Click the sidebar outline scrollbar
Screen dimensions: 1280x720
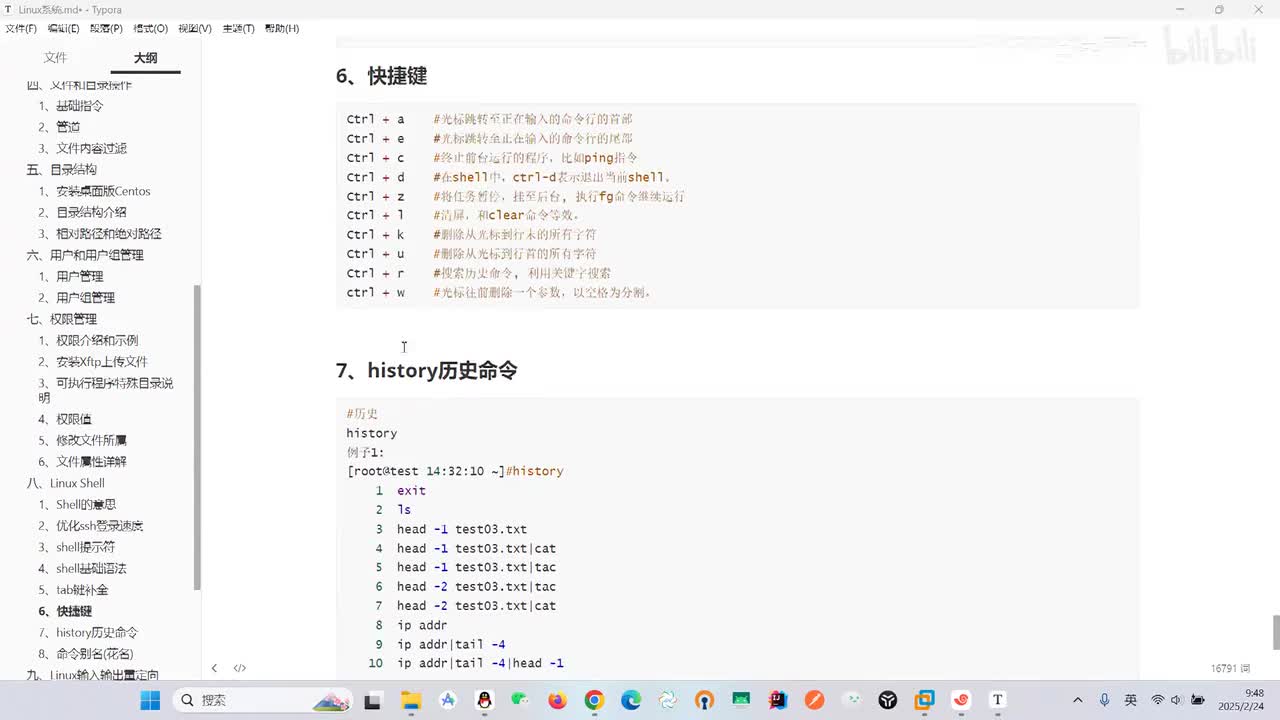197,437
